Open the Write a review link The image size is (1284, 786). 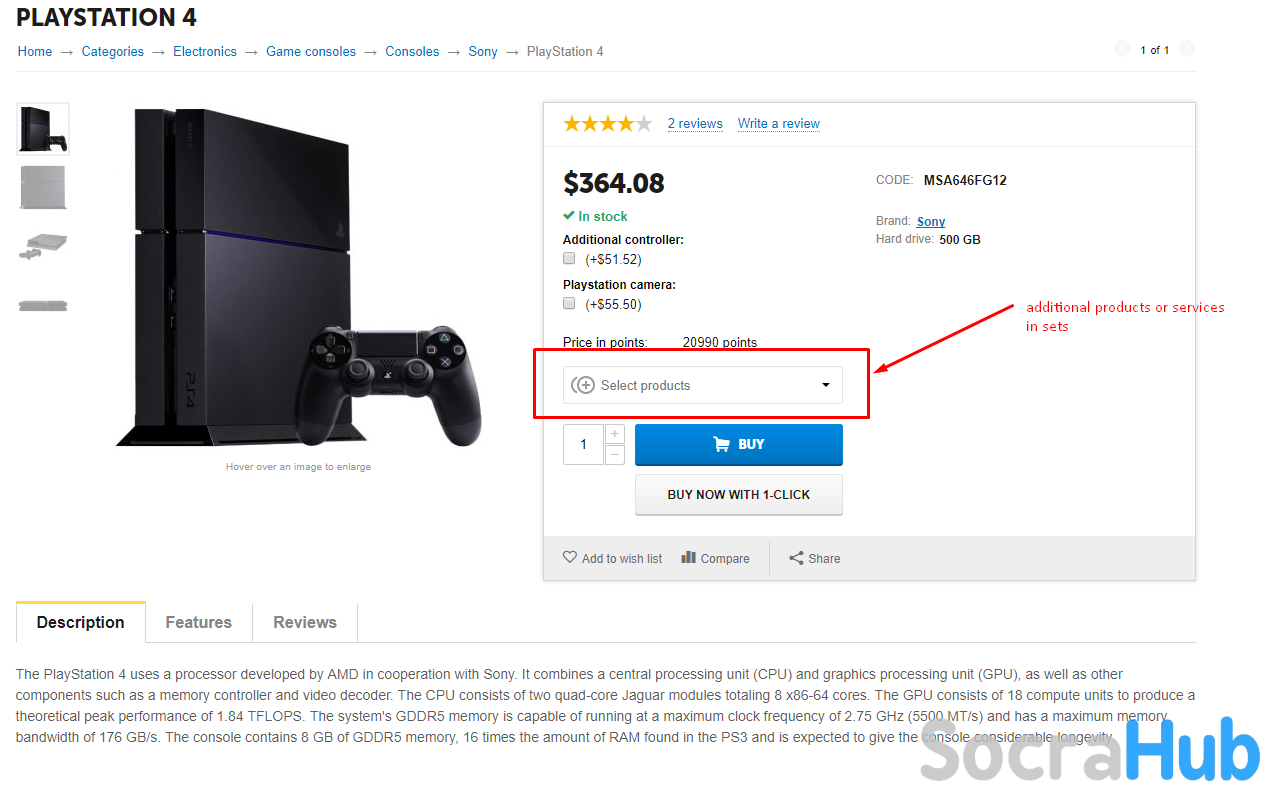coord(779,123)
